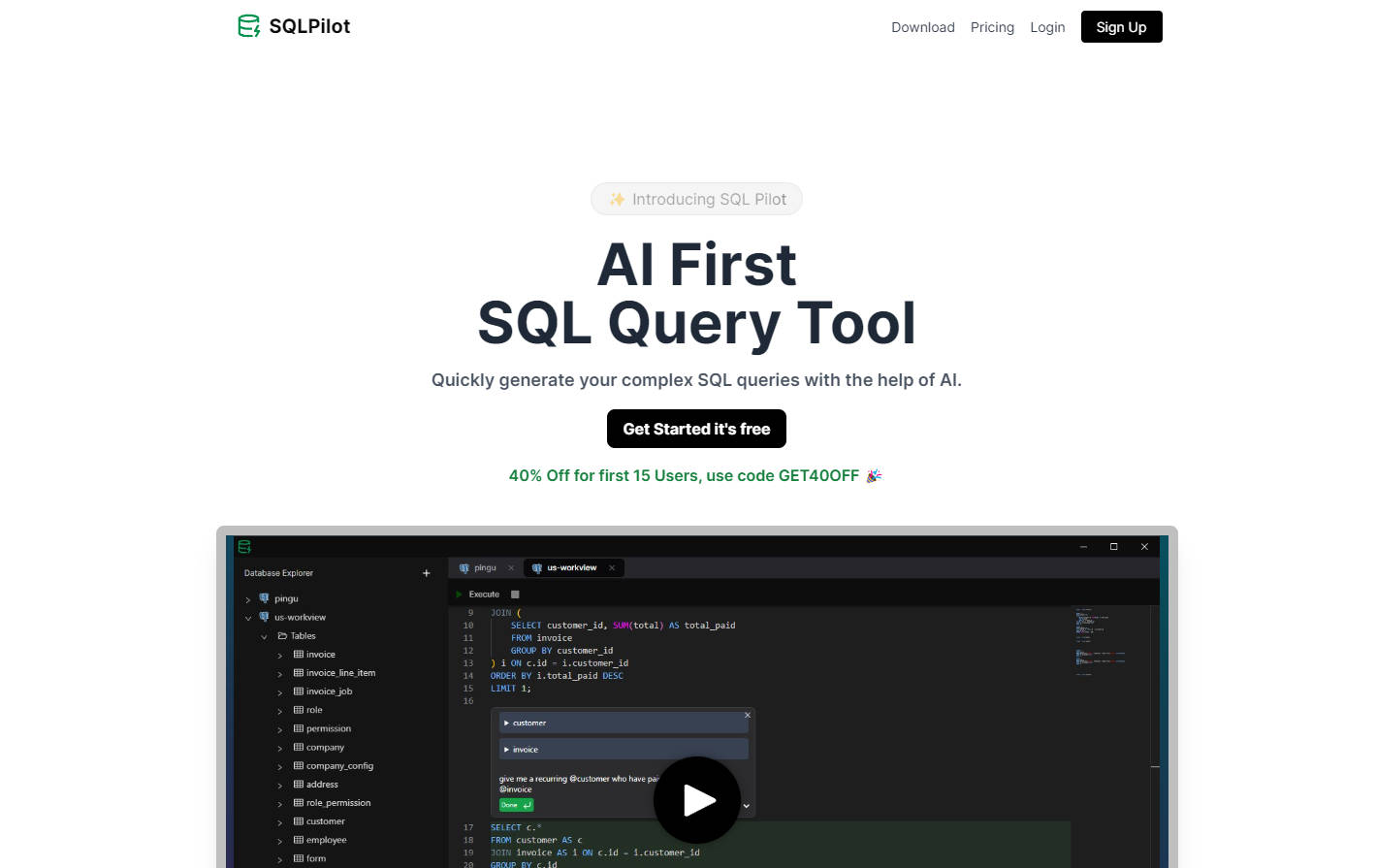The image size is (1376, 868).
Task: Collapse the Tables folder chevron
Action: (x=264, y=636)
